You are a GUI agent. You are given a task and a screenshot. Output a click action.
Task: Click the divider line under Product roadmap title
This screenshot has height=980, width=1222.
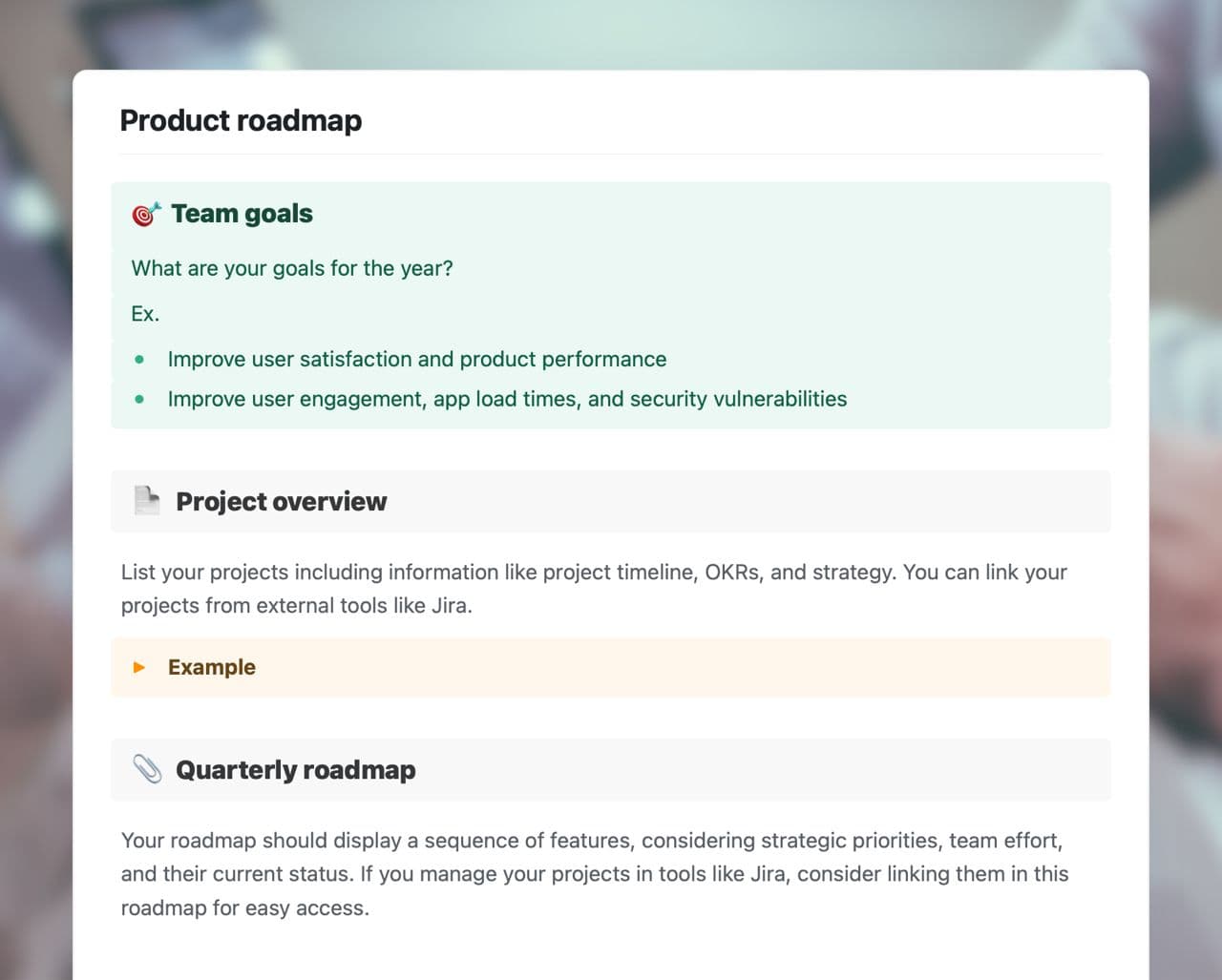[x=611, y=155]
